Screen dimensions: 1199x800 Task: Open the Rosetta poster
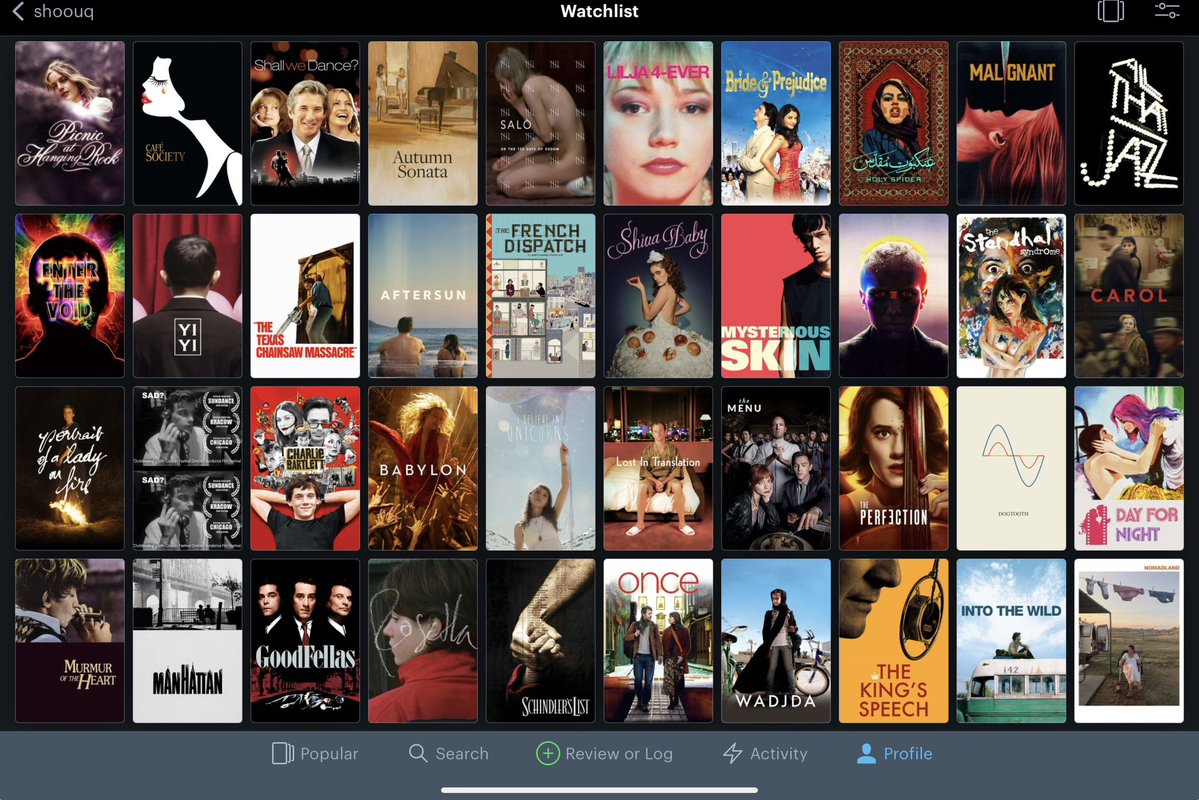423,641
